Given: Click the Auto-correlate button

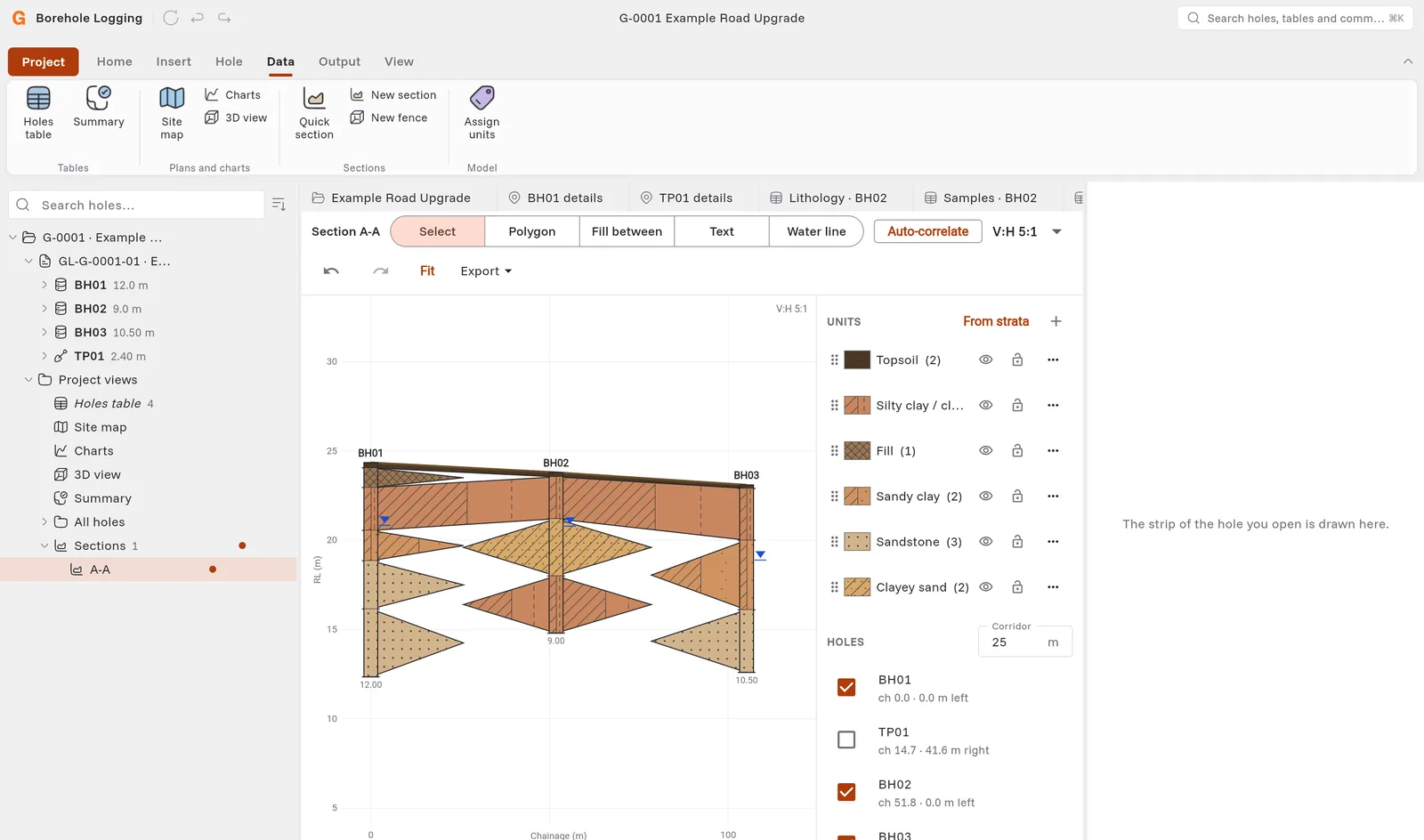Looking at the screenshot, I should pos(927,231).
